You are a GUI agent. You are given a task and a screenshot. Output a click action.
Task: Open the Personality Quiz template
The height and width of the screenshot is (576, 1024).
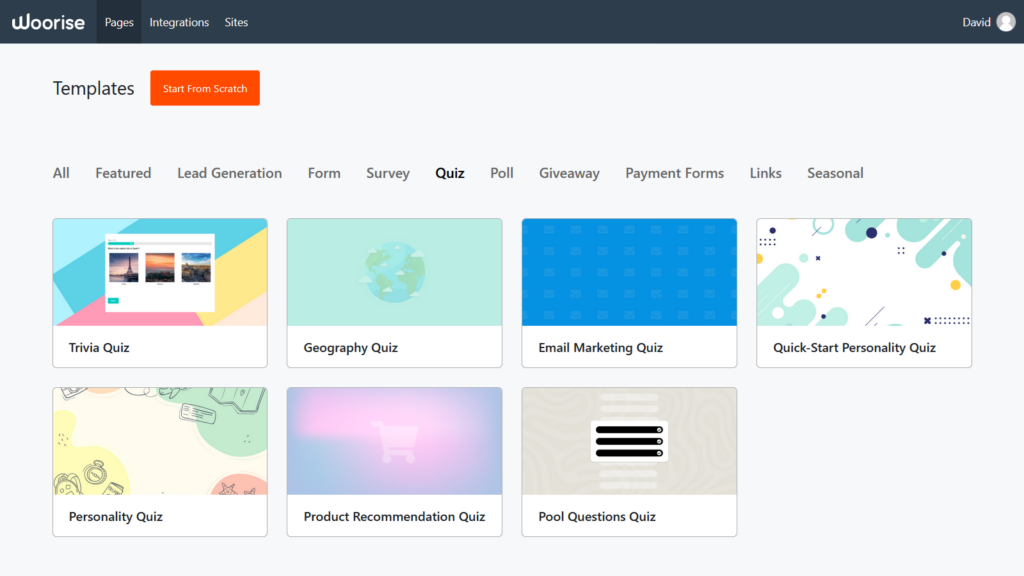coord(159,461)
